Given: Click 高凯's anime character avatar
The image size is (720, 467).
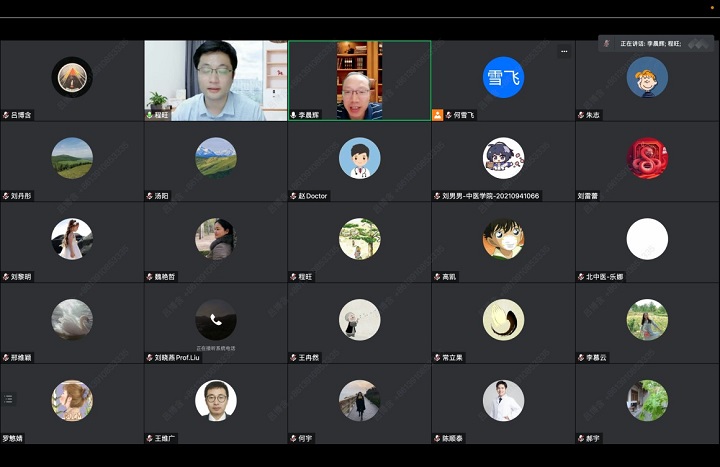Looking at the screenshot, I should click(x=503, y=239).
